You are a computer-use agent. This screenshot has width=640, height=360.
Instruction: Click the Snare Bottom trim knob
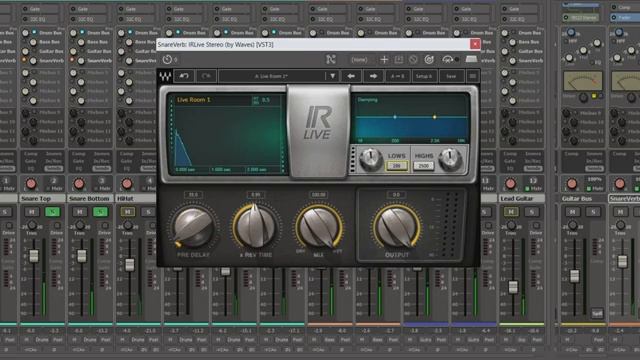(80, 225)
